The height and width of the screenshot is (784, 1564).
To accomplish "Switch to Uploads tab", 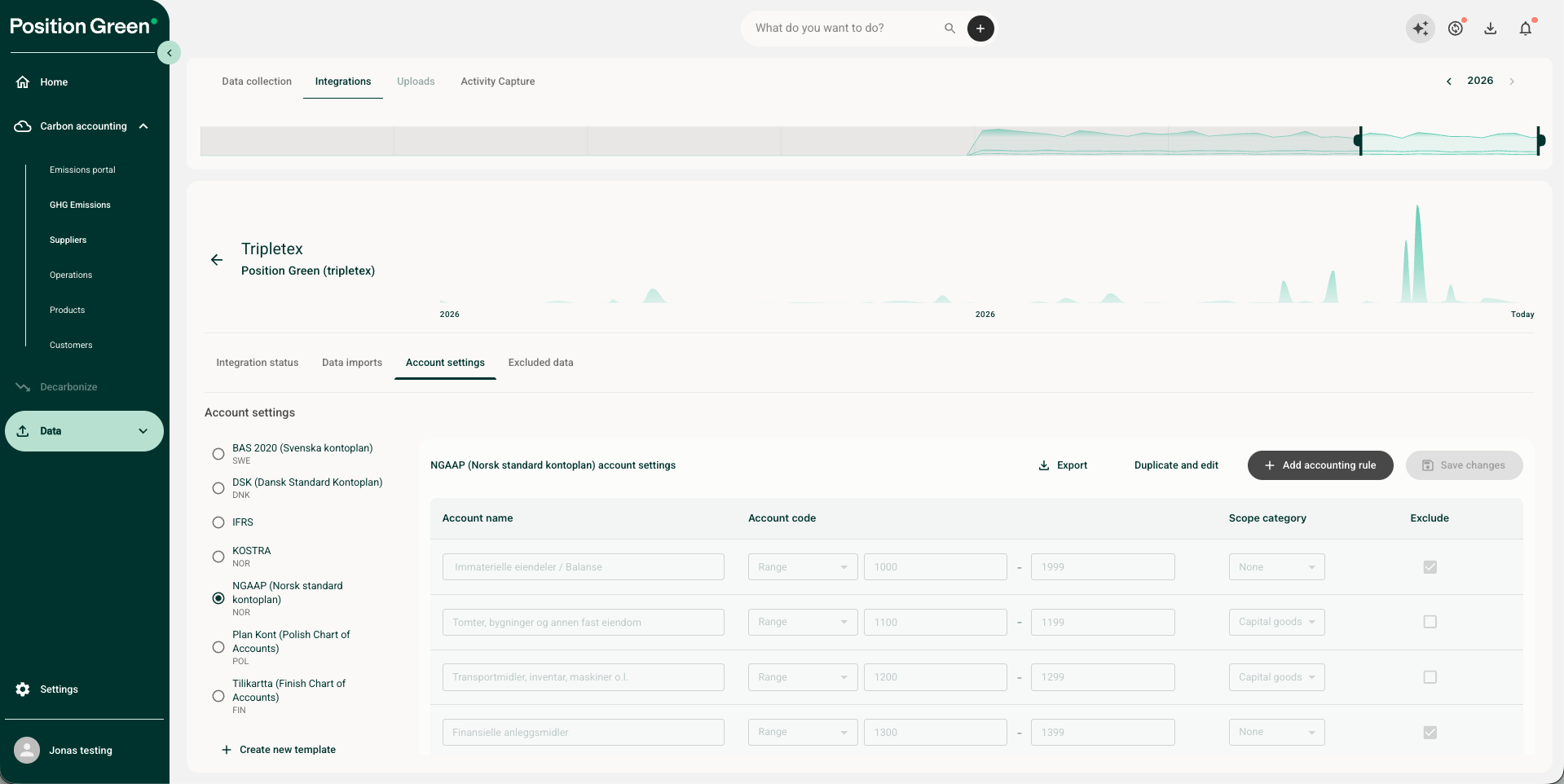I will click(416, 81).
